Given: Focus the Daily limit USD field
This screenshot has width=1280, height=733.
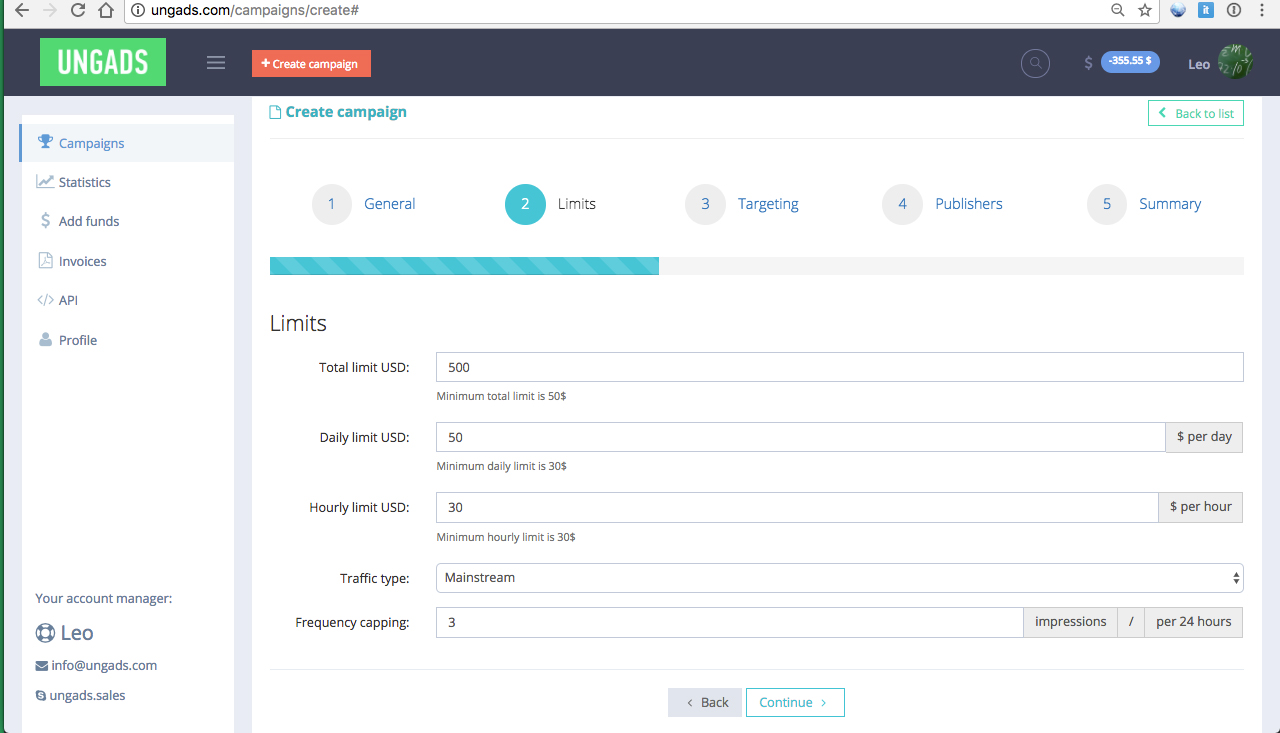Looking at the screenshot, I should (x=801, y=437).
